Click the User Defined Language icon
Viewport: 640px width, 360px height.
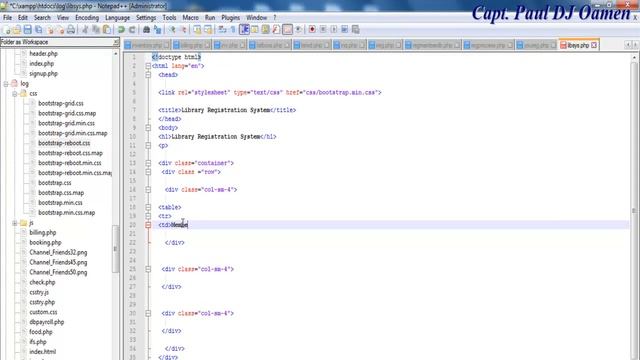[x=255, y=29]
